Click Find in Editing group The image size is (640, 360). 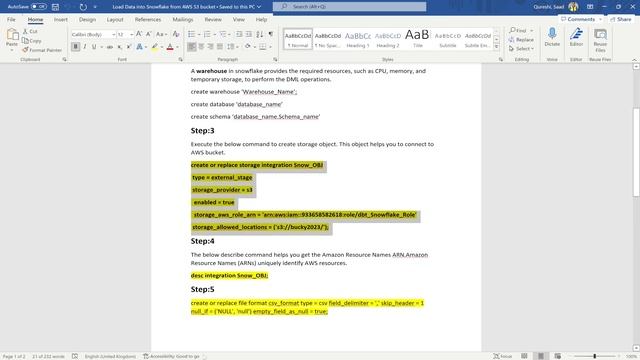(x=521, y=31)
